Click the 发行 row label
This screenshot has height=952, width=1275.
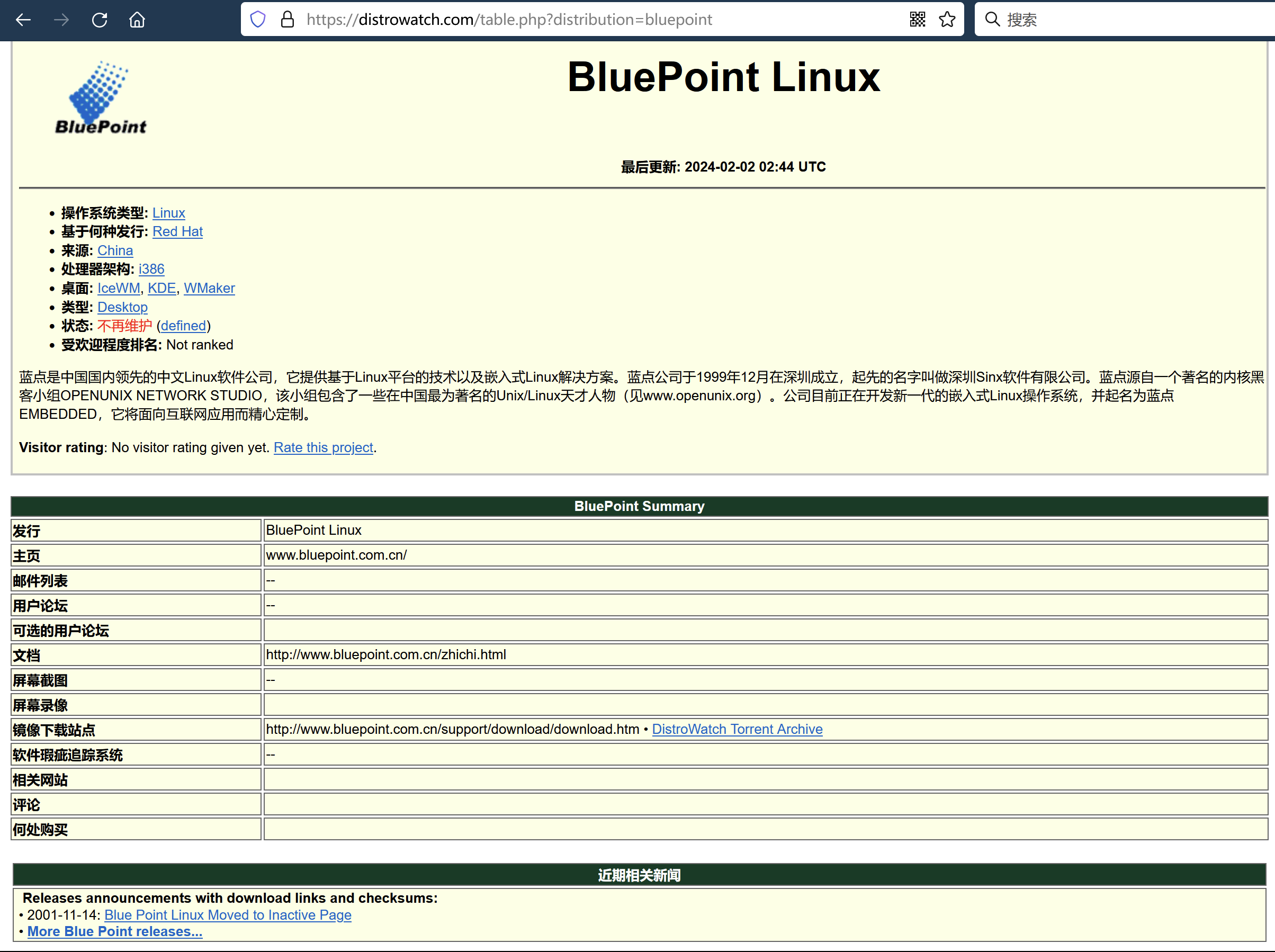click(x=26, y=530)
